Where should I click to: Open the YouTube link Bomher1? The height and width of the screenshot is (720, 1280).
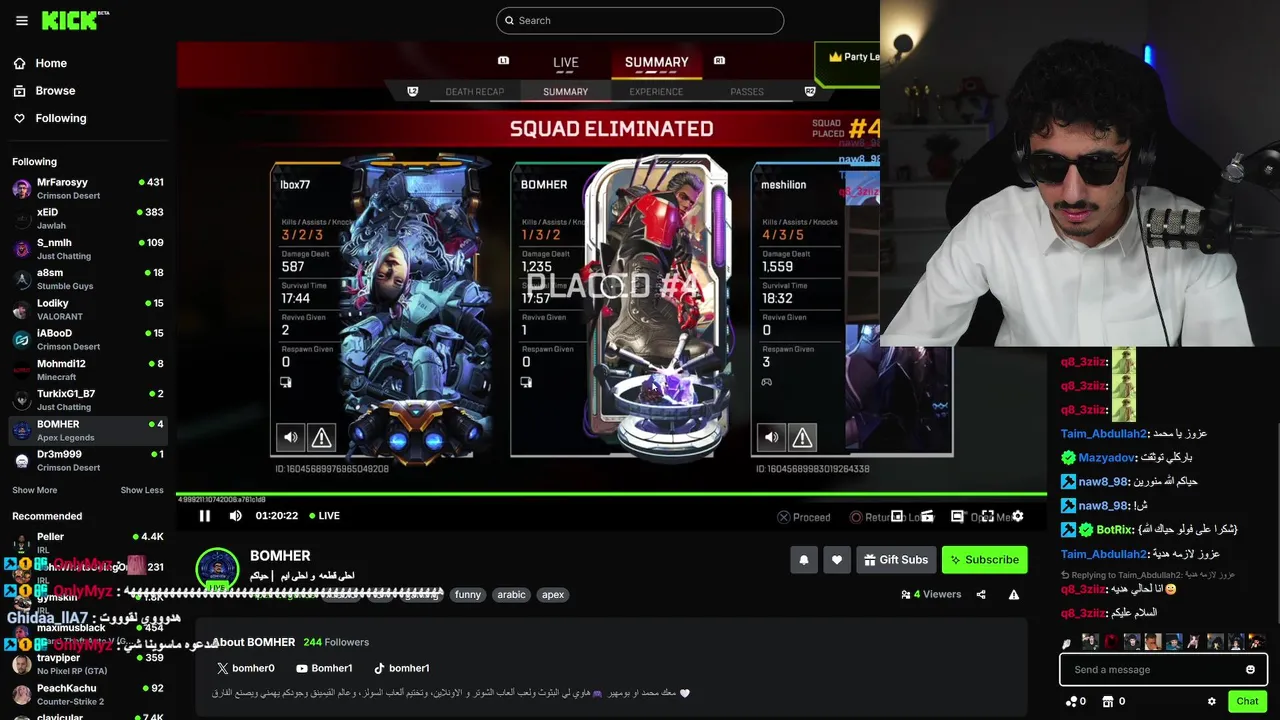(324, 668)
